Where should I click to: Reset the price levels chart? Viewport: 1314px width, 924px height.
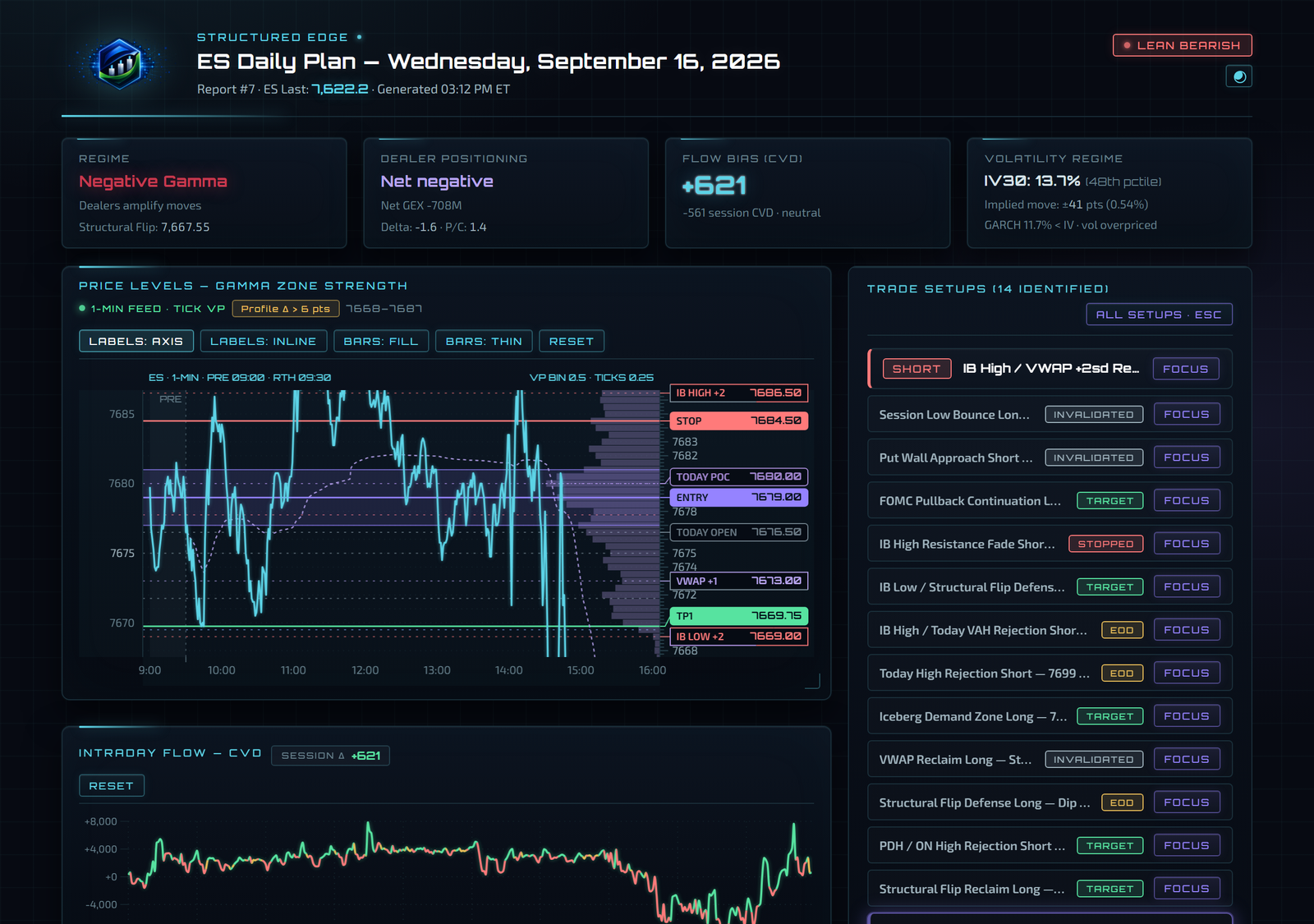(572, 342)
